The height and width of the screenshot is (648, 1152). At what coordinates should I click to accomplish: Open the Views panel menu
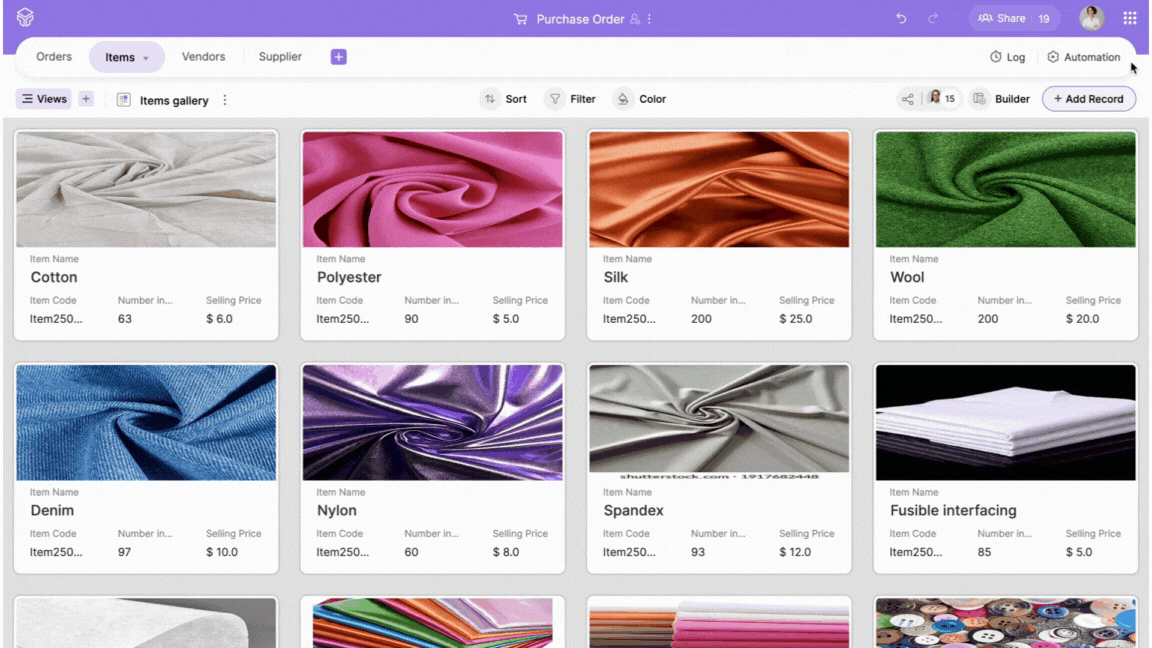[44, 98]
